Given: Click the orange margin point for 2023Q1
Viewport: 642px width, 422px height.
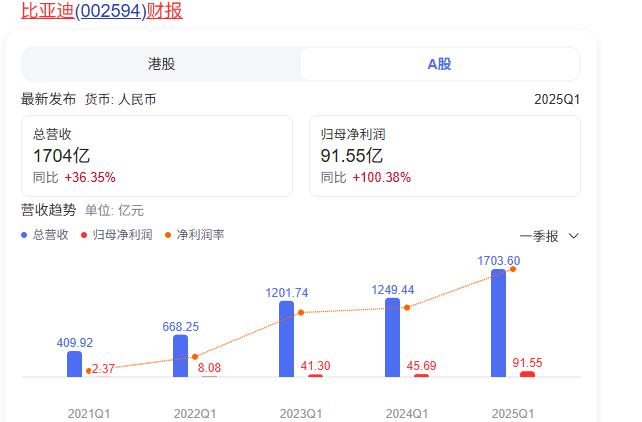Looking at the screenshot, I should click(301, 312).
